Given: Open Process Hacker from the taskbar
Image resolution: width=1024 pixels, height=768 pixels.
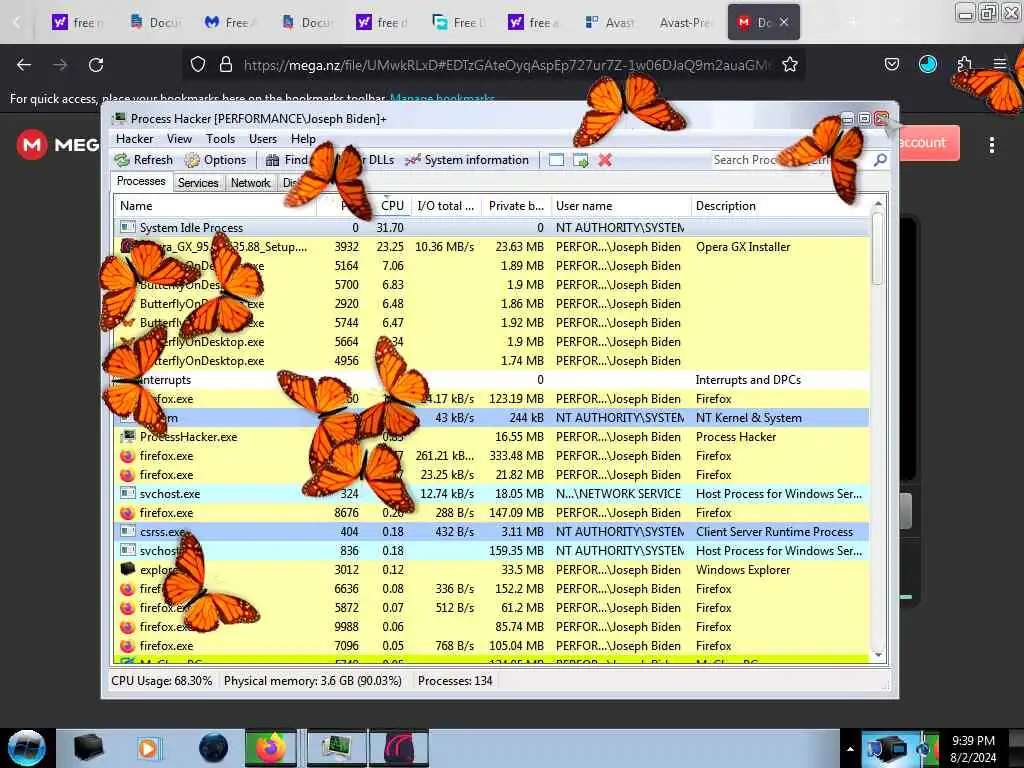Looking at the screenshot, I should pos(336,748).
